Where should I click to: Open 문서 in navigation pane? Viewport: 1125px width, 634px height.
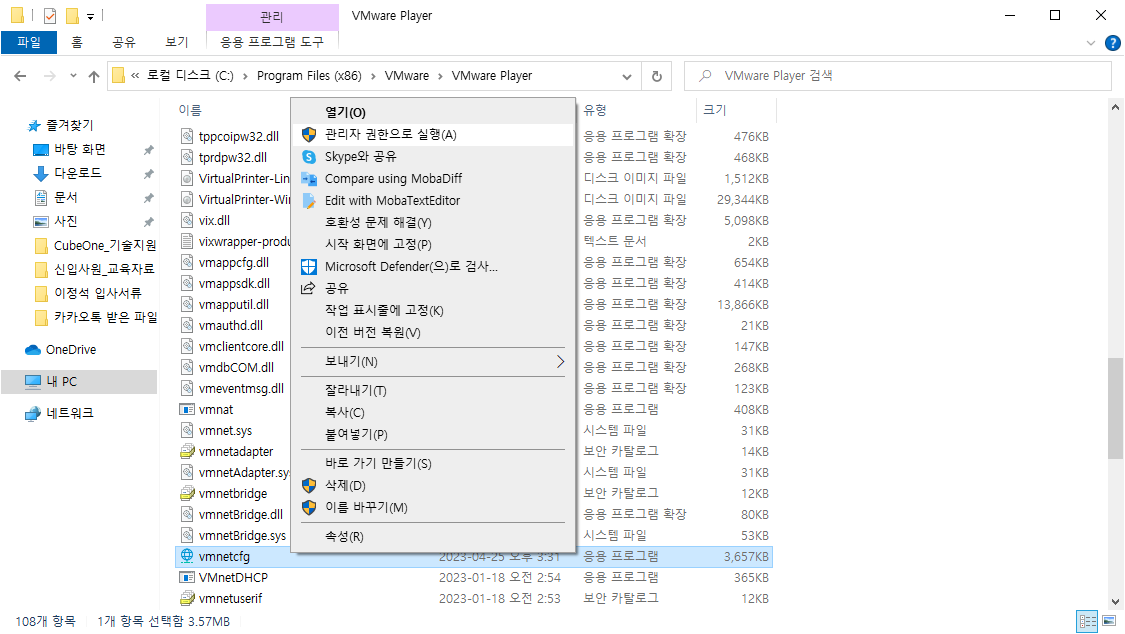pyautogui.click(x=65, y=197)
